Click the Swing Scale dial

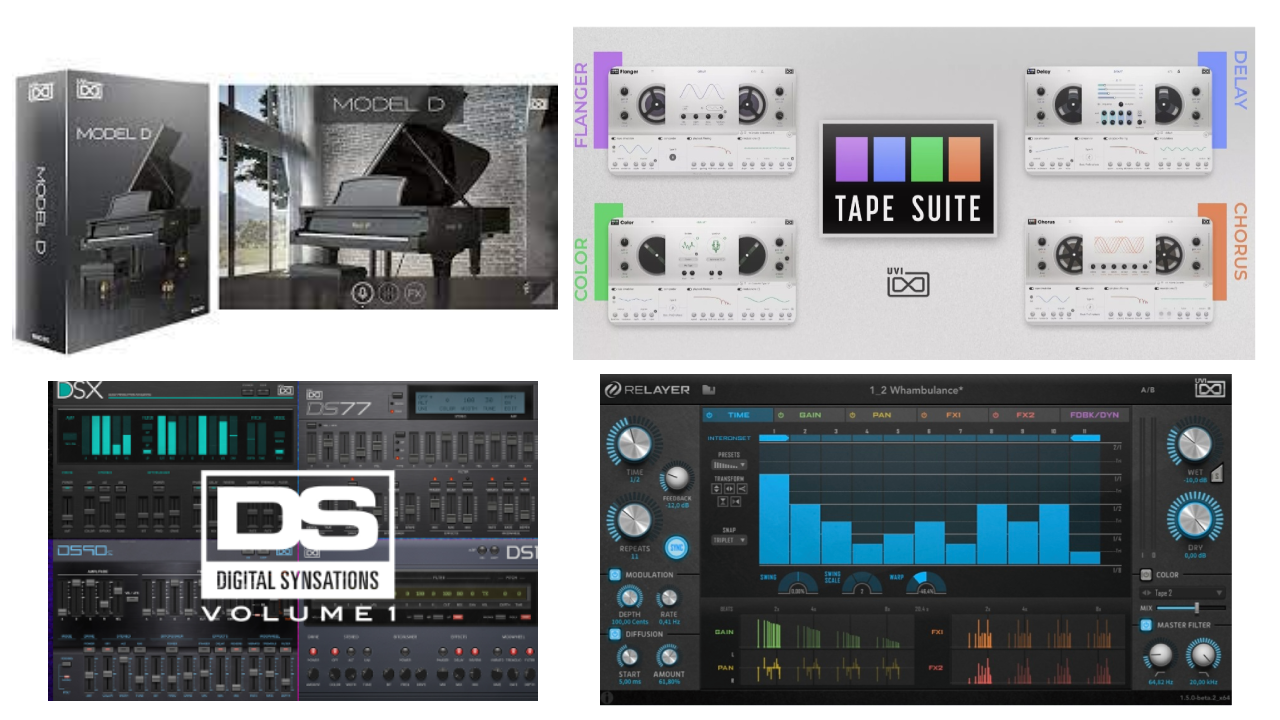[x=861, y=584]
